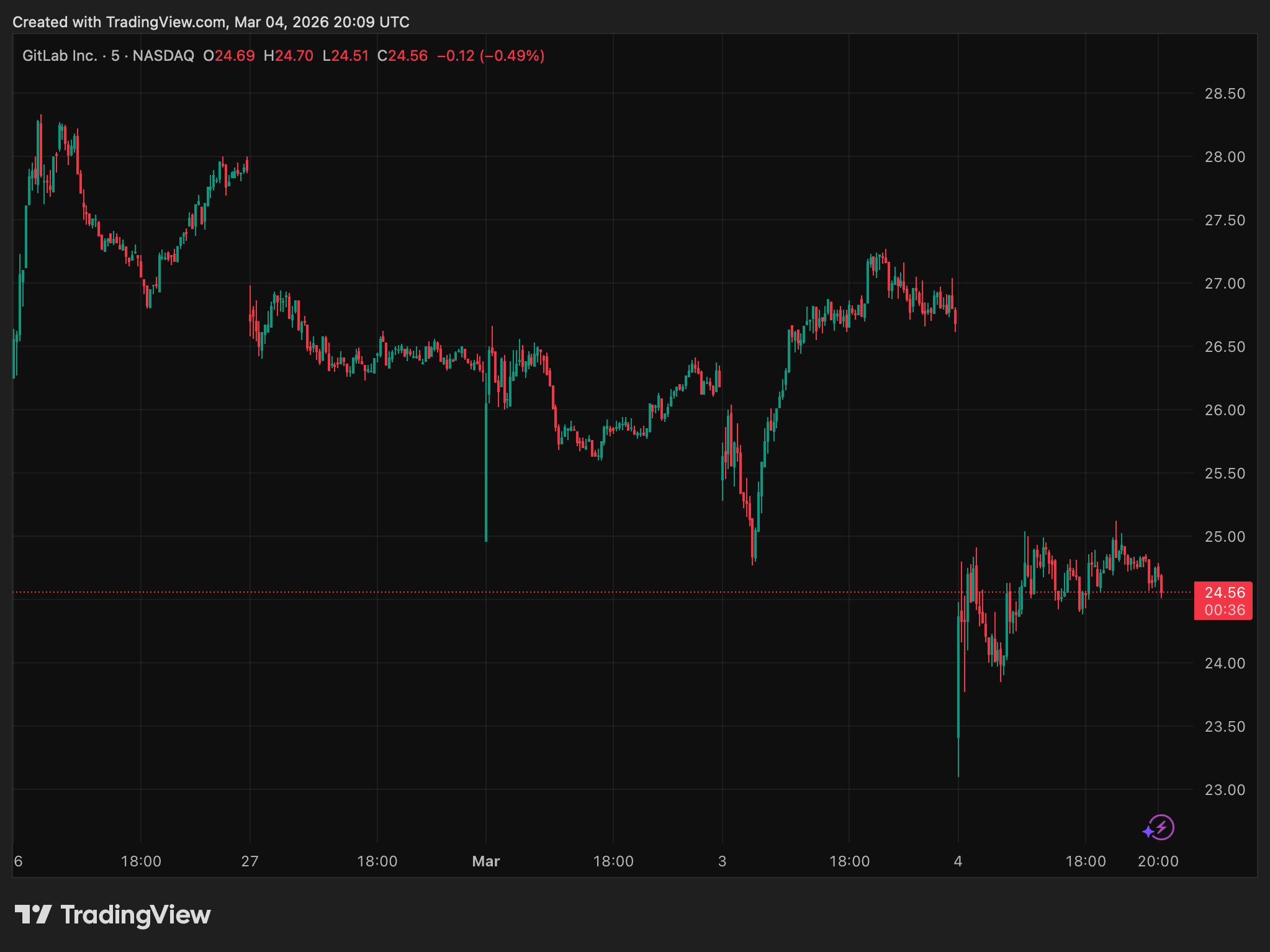Click the 20:00 time axis label
The image size is (1270, 952).
coord(1158,861)
